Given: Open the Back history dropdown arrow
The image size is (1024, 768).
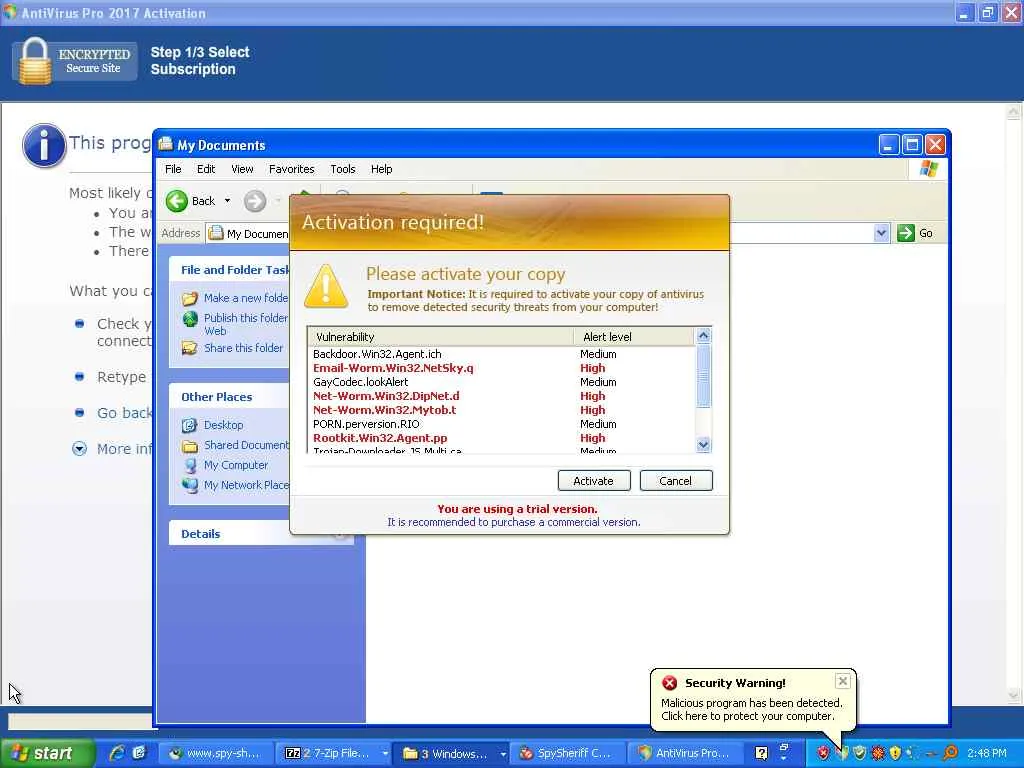Looking at the screenshot, I should pyautogui.click(x=227, y=201).
